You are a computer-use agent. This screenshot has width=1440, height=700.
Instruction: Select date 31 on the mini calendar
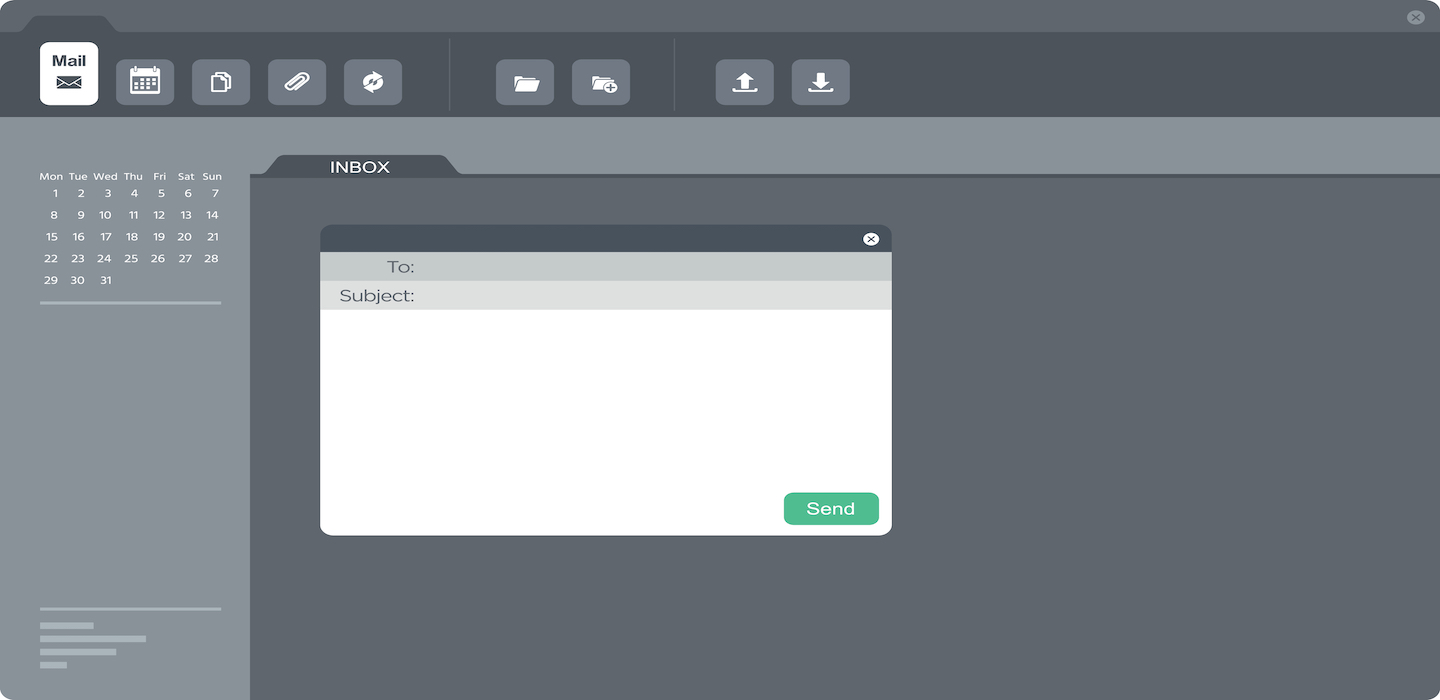(x=105, y=280)
